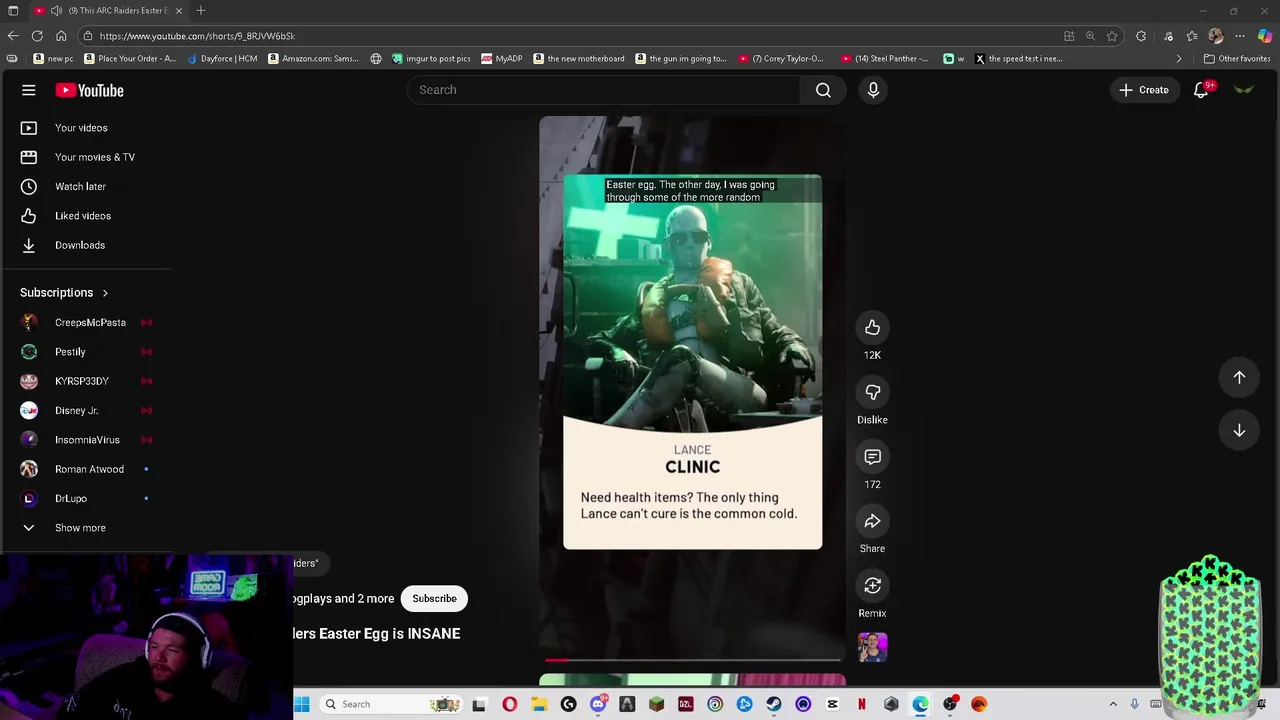Open the Other favorites folder

click(1237, 59)
